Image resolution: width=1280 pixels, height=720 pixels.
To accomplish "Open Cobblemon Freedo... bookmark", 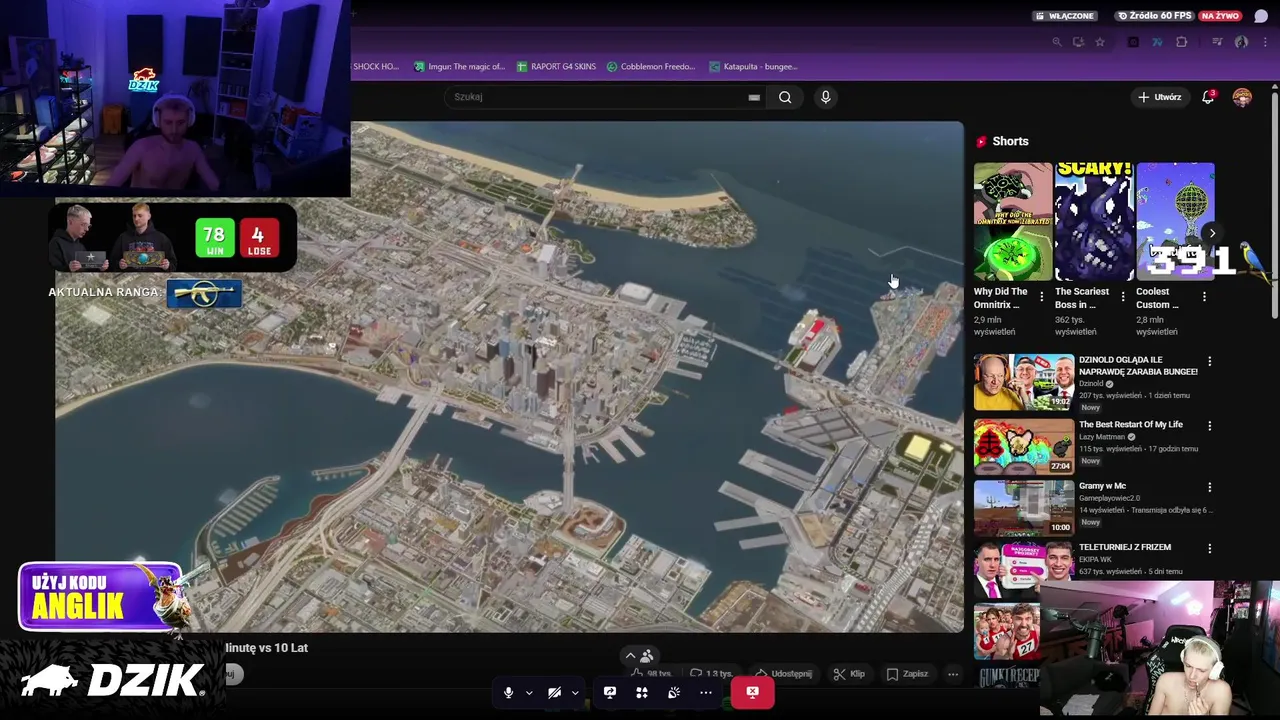I will tap(651, 67).
